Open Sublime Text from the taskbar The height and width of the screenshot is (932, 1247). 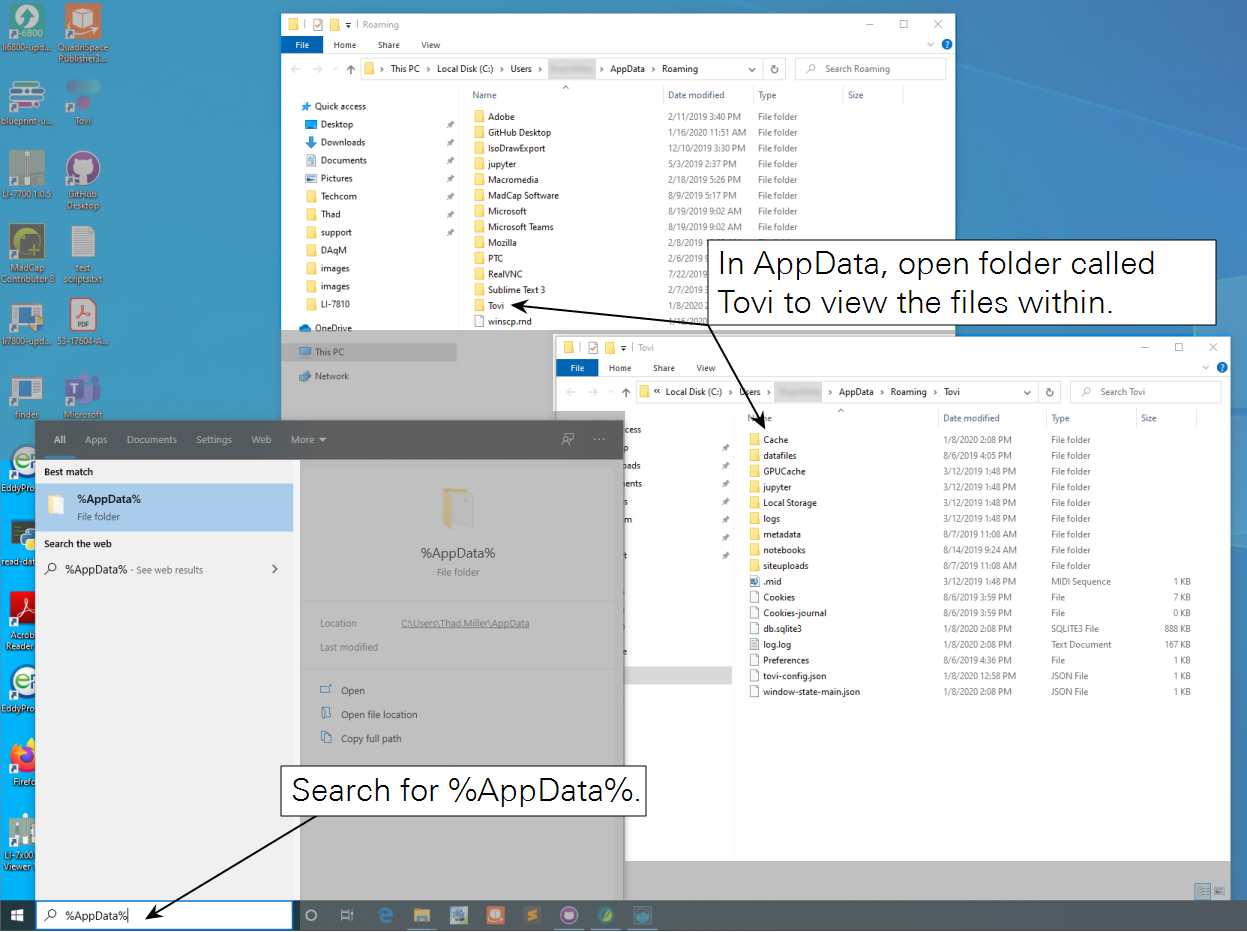point(533,915)
